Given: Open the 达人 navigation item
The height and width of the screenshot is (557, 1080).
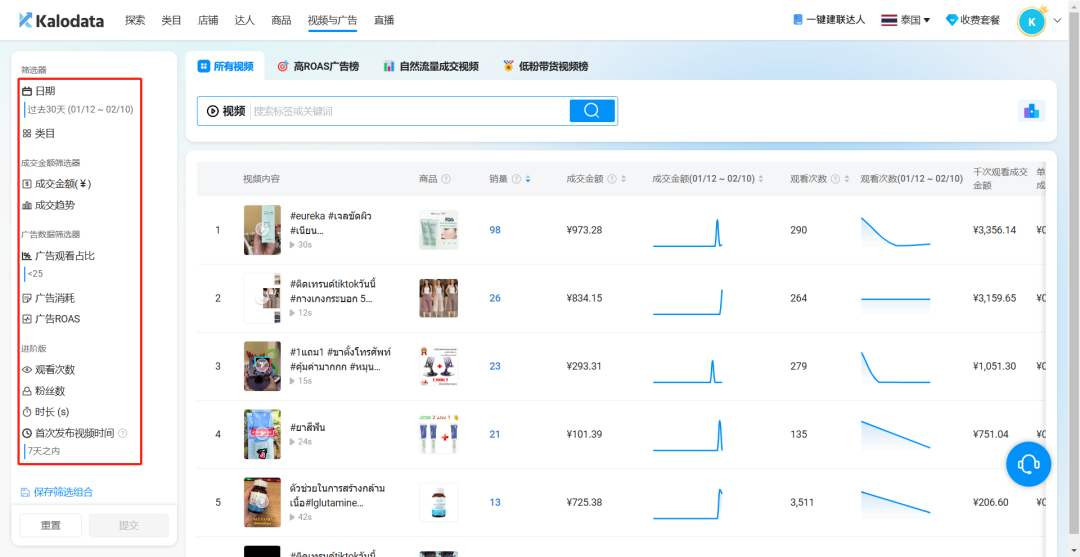Looking at the screenshot, I should (245, 21).
